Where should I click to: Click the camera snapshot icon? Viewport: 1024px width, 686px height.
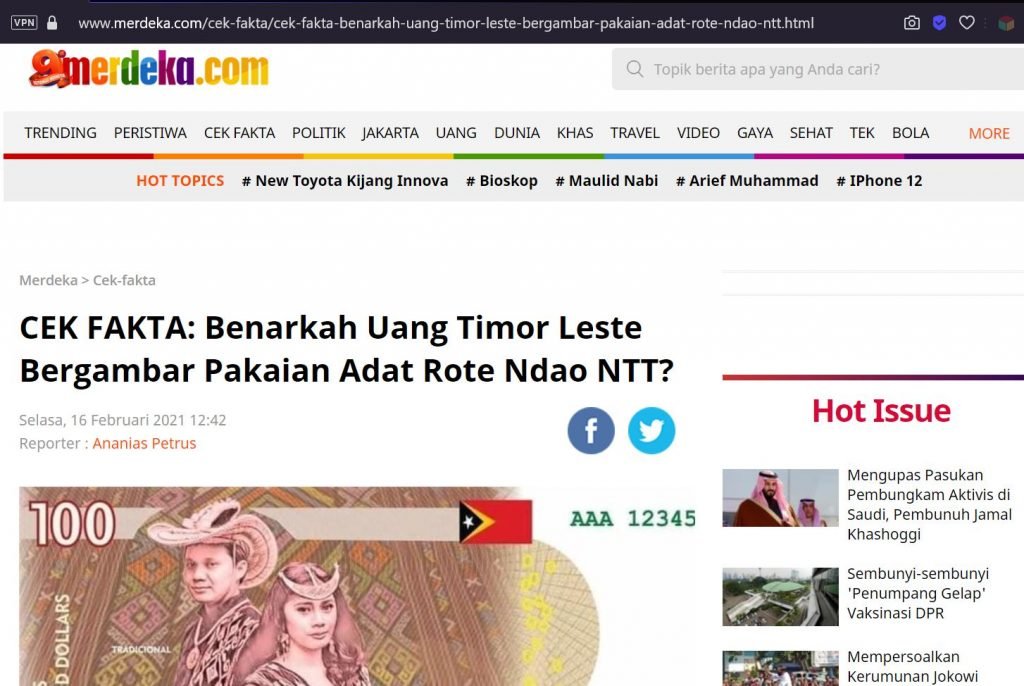912,23
